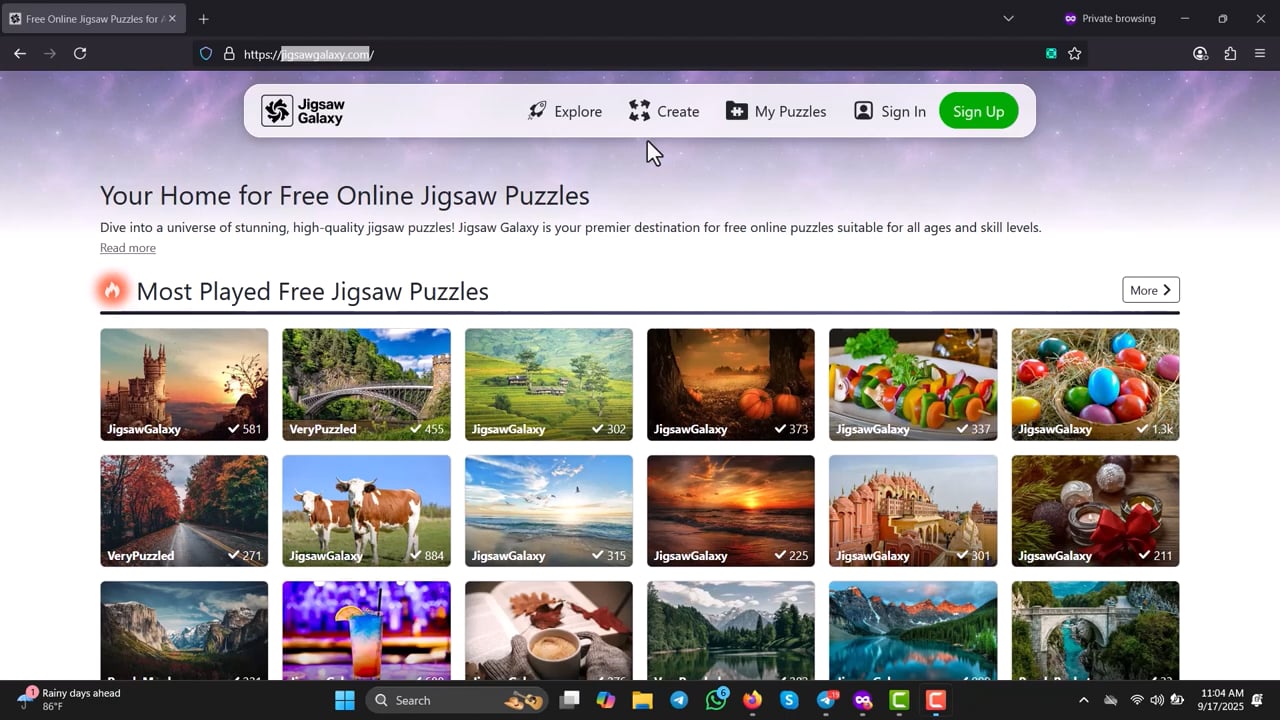Click the Windows Start button
This screenshot has height=720, width=1280.
click(344, 700)
